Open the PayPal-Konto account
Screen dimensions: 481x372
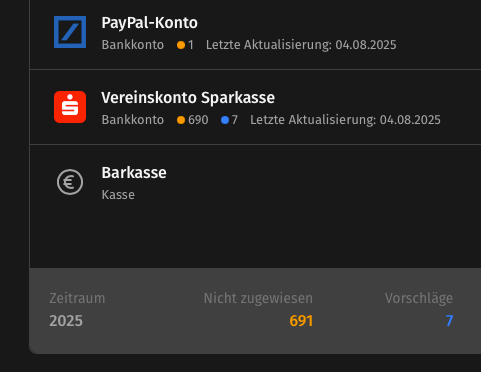click(255, 32)
